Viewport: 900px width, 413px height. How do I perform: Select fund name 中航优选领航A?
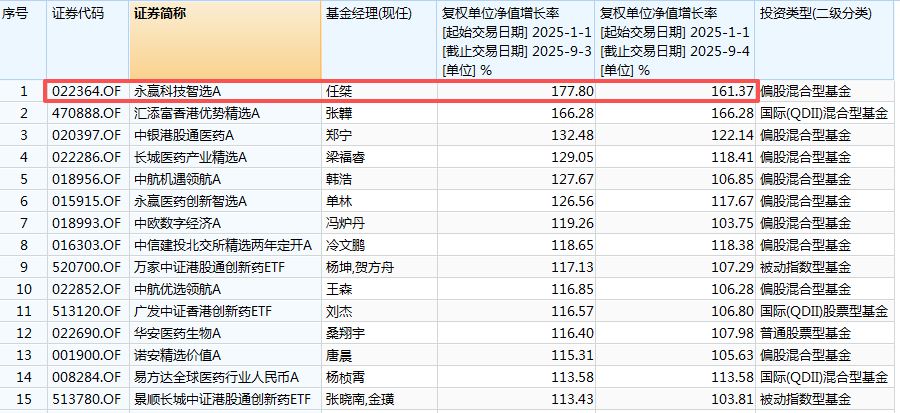click(x=177, y=289)
